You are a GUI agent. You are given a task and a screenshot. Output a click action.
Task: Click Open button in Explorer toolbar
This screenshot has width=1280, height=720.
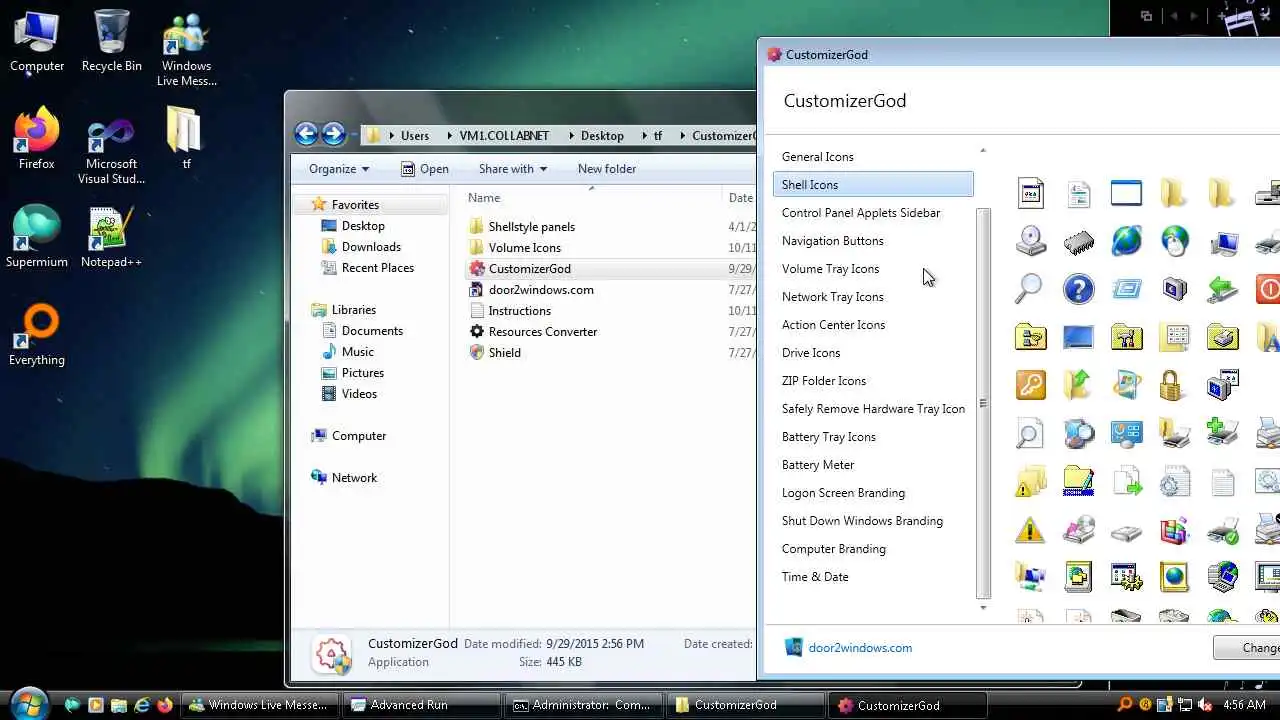pos(424,169)
